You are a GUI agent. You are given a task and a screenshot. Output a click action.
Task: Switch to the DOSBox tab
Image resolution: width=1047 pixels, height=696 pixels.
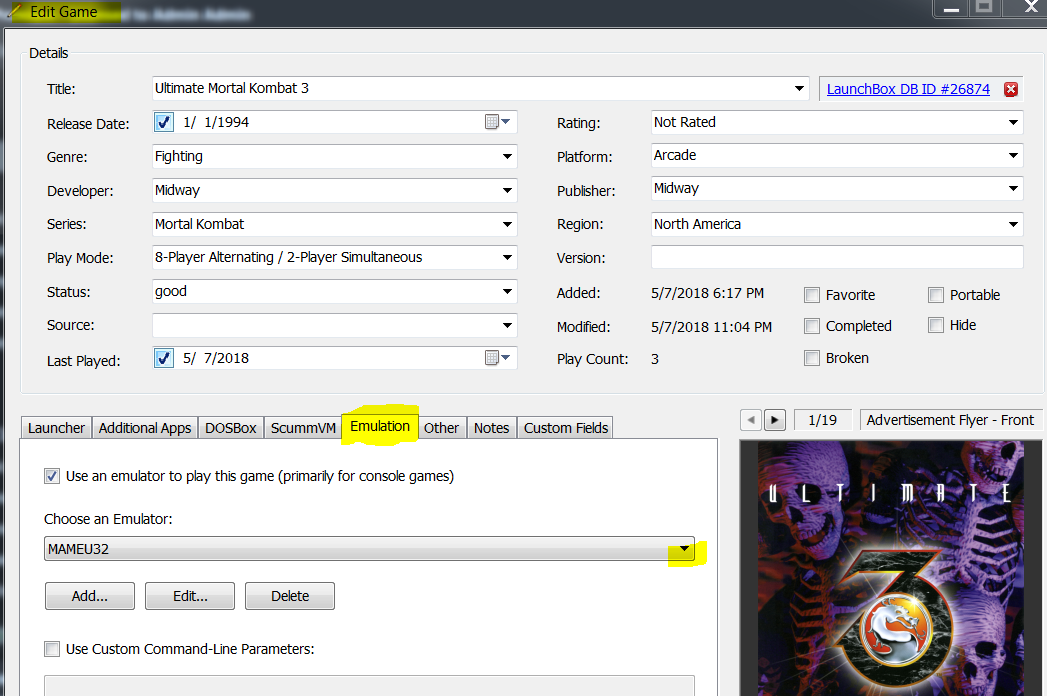point(231,427)
